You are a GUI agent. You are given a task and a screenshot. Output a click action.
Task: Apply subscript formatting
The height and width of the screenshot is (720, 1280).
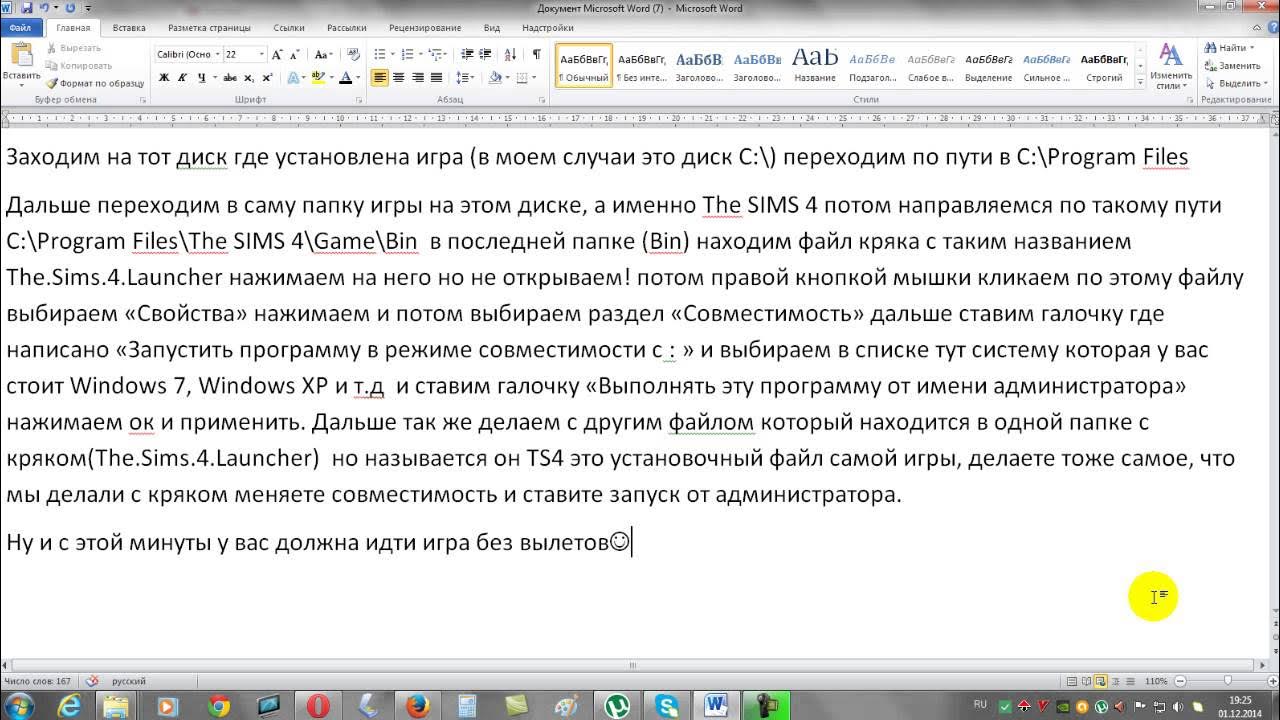[250, 78]
